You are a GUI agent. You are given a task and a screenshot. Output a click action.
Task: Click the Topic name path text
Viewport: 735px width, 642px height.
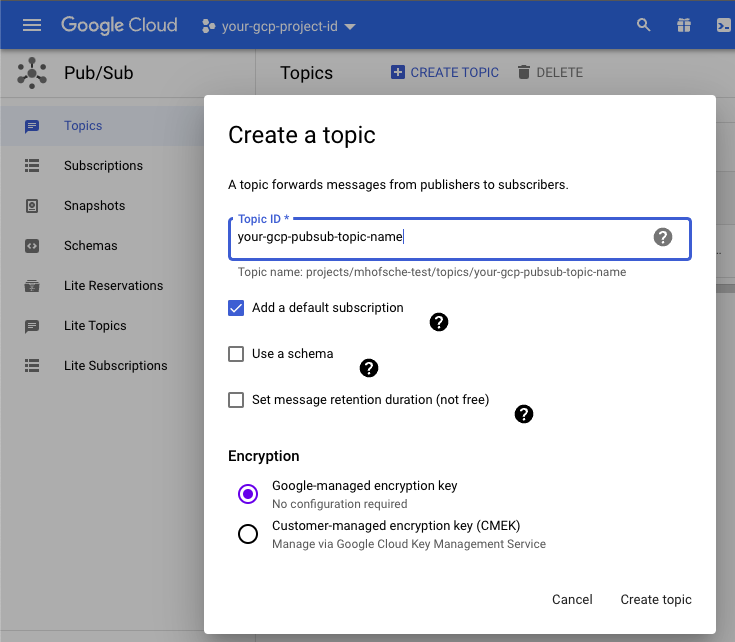[432, 272]
